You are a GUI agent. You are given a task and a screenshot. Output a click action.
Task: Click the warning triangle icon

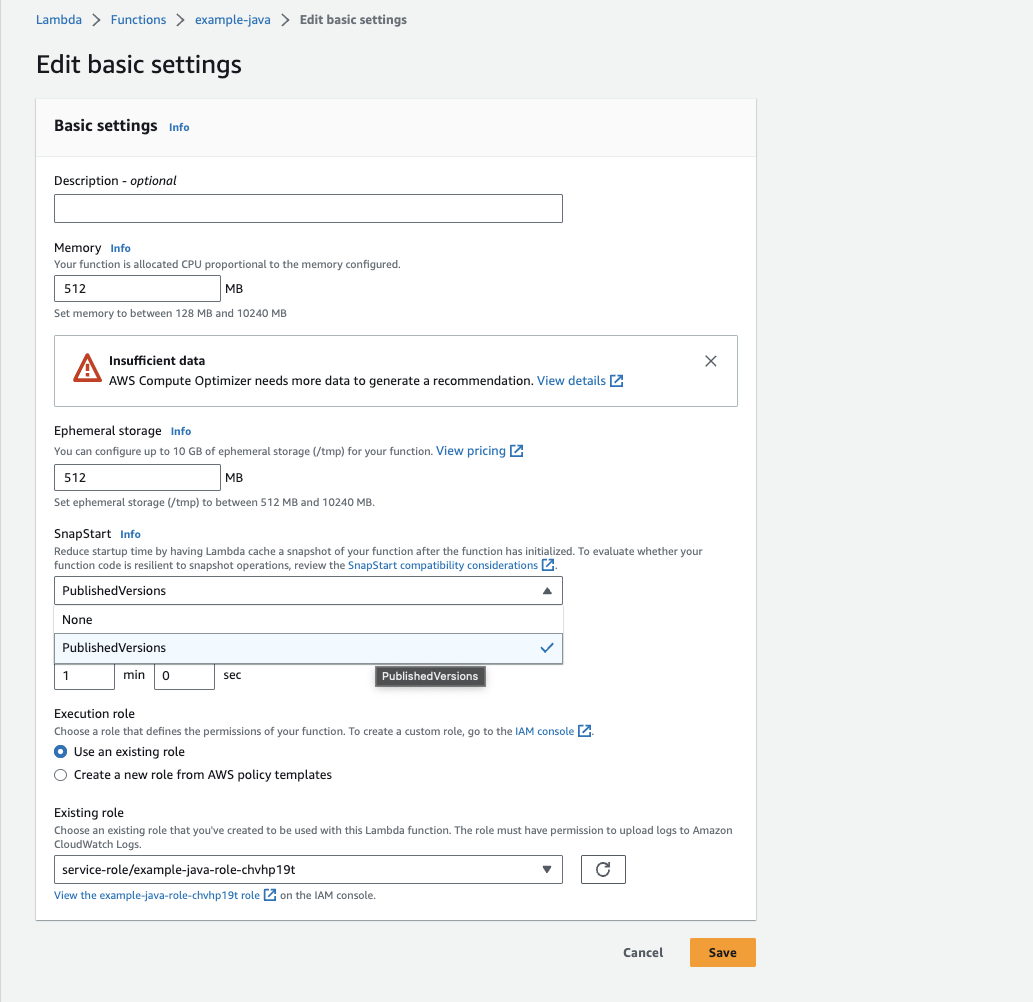pos(87,369)
